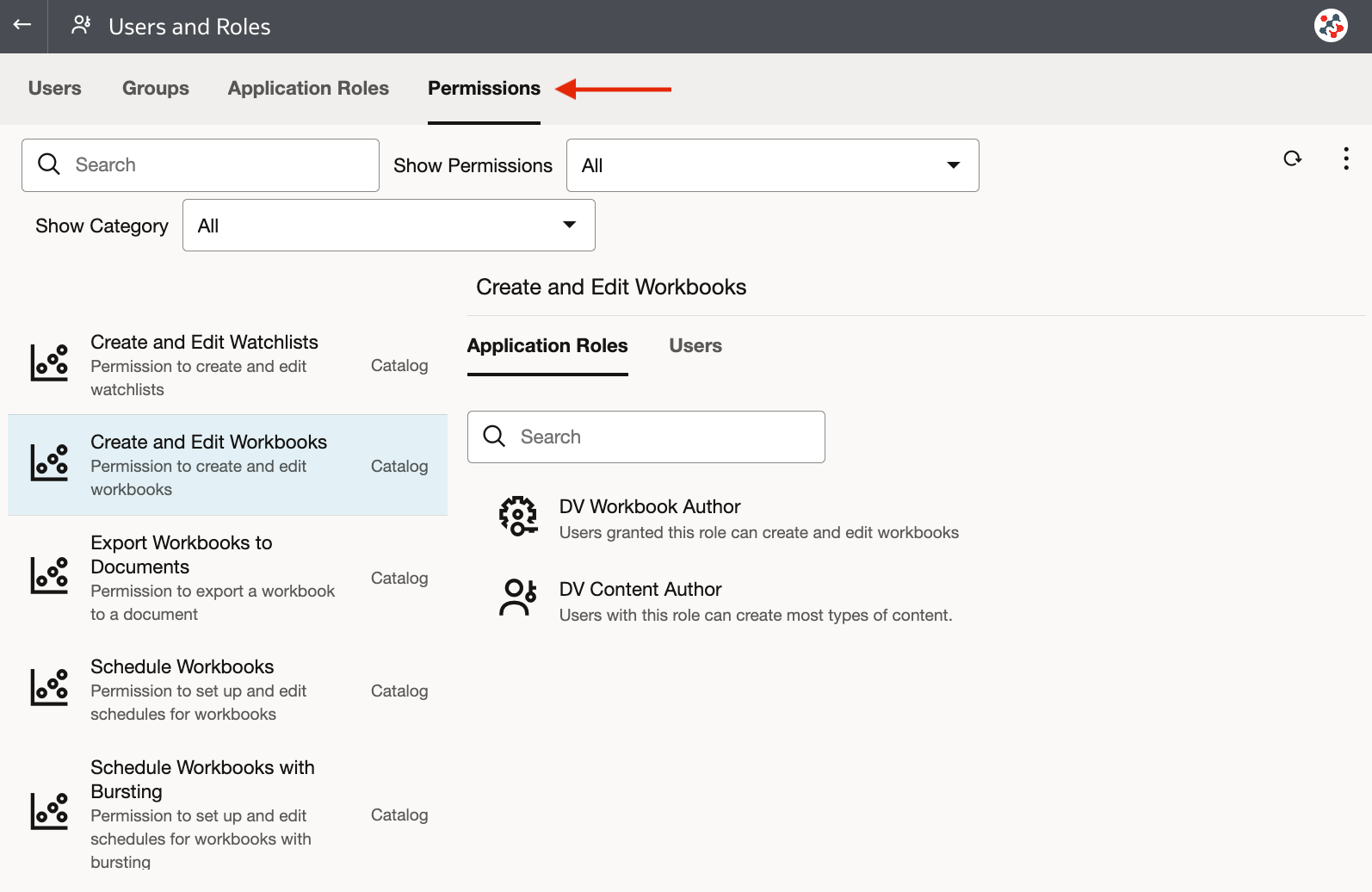Click the Create and Edit Watchlists icon
Image resolution: width=1372 pixels, height=892 pixels.
[x=49, y=363]
